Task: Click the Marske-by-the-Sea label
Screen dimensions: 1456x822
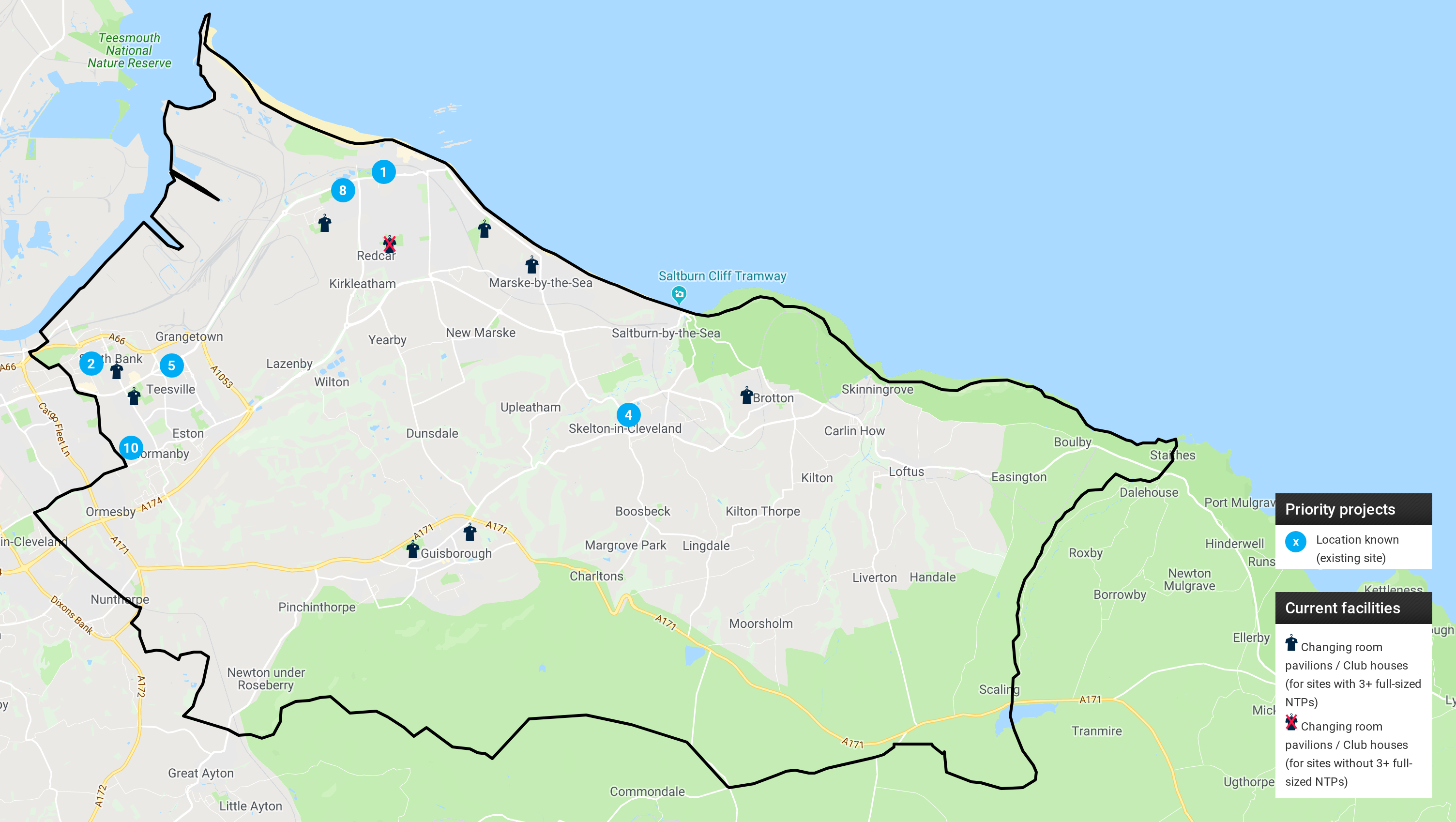Action: 540,283
